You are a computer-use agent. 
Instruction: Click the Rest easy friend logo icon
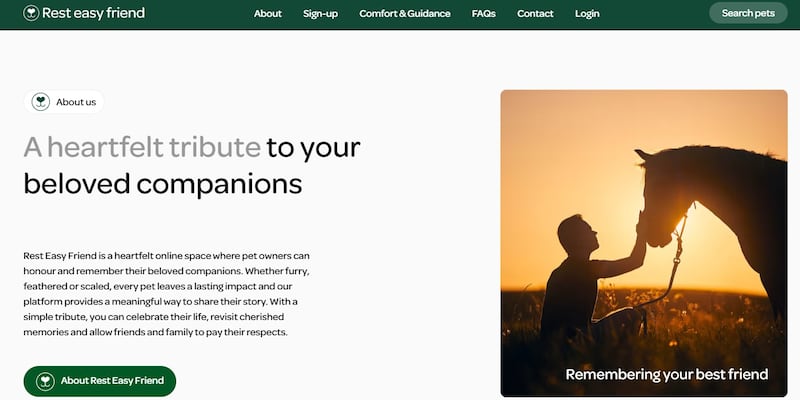32,14
